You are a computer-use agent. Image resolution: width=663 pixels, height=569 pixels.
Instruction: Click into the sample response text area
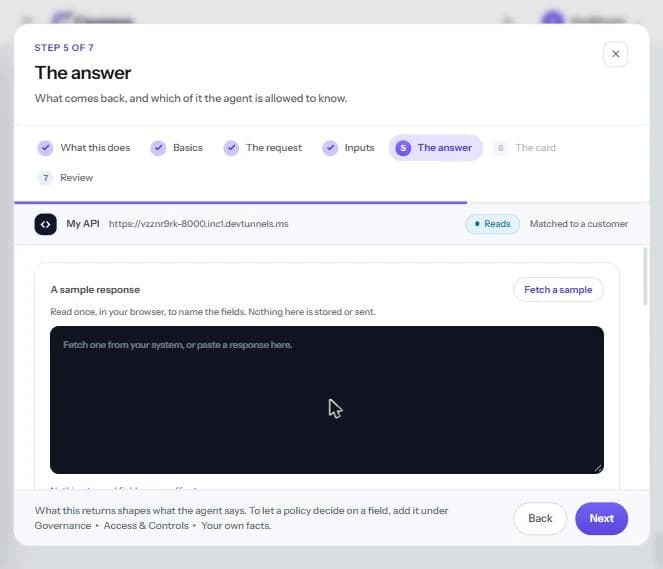pyautogui.click(x=327, y=400)
